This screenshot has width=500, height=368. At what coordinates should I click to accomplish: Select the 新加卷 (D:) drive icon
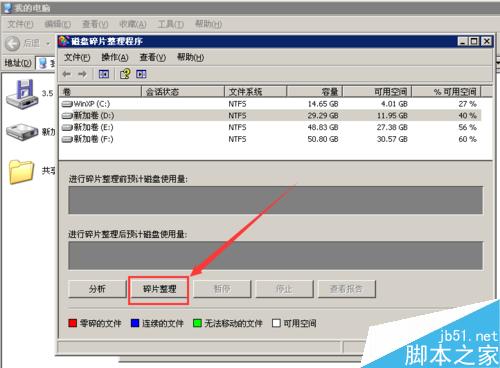[67, 116]
